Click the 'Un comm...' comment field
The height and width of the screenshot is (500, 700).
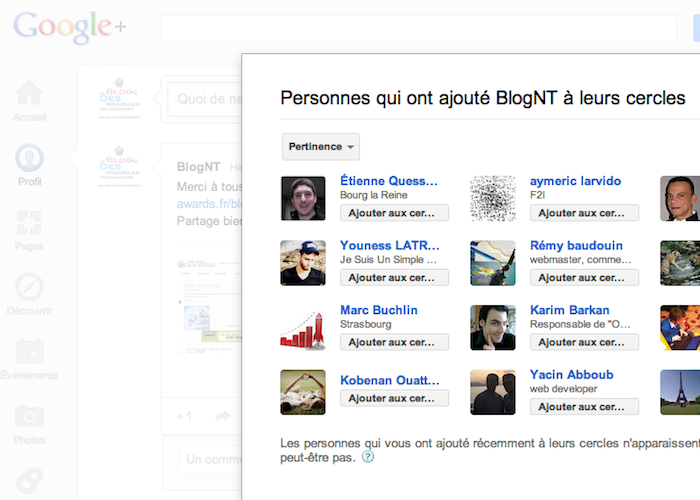pos(211,459)
